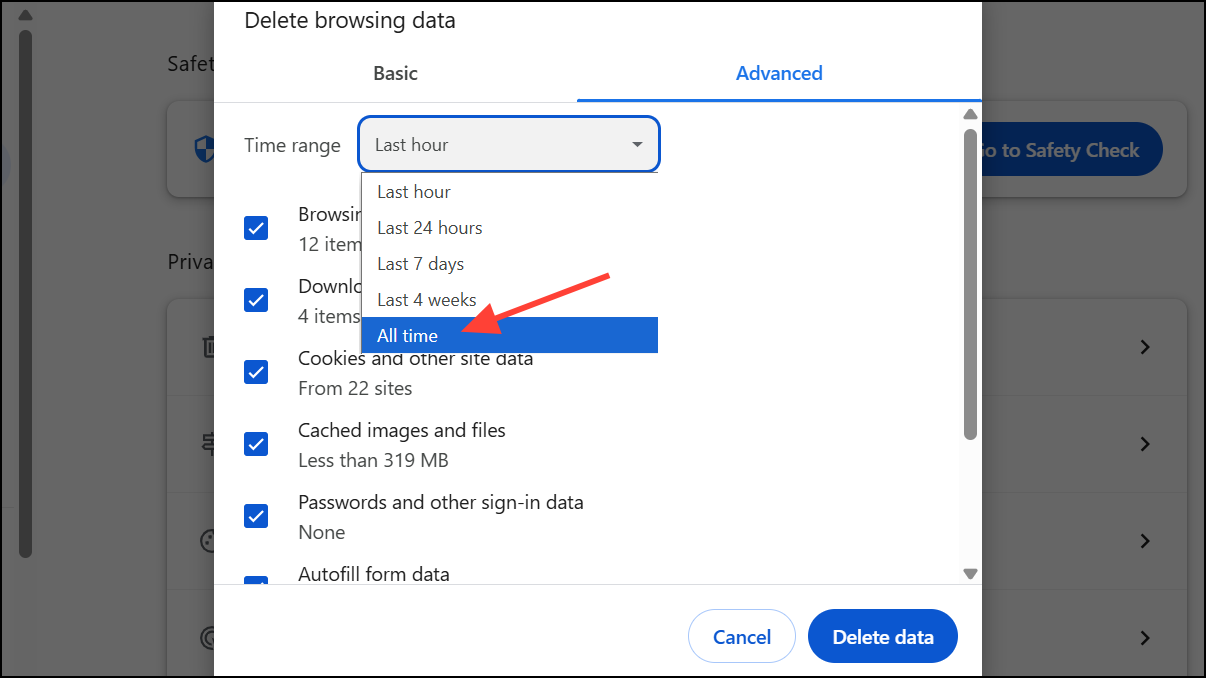
Task: Click the Go to Safety Check button
Action: [1066, 149]
